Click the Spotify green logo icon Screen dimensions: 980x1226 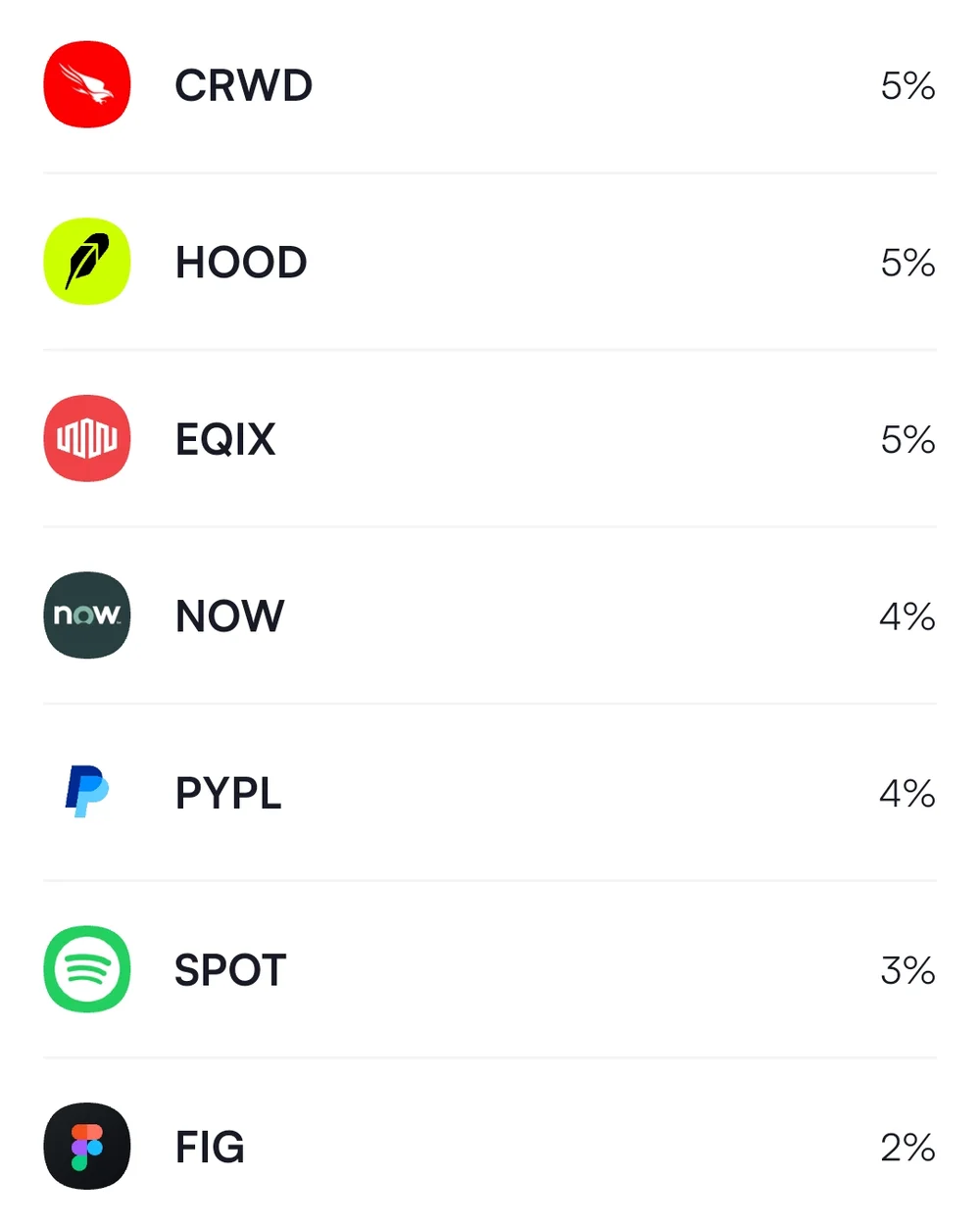coord(87,969)
